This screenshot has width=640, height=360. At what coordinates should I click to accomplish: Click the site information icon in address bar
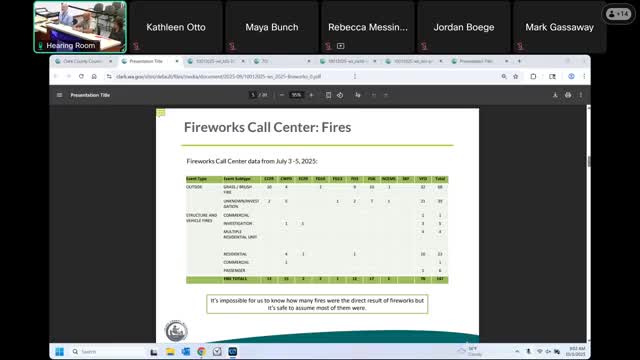109,76
